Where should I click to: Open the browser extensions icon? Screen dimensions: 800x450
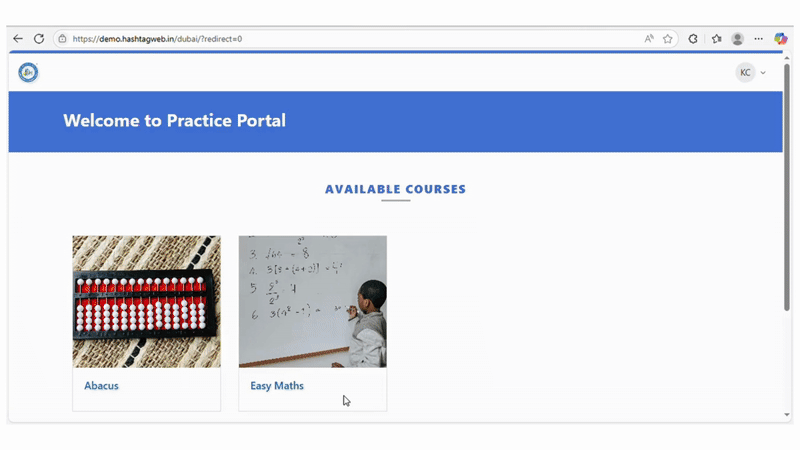pyautogui.click(x=693, y=39)
